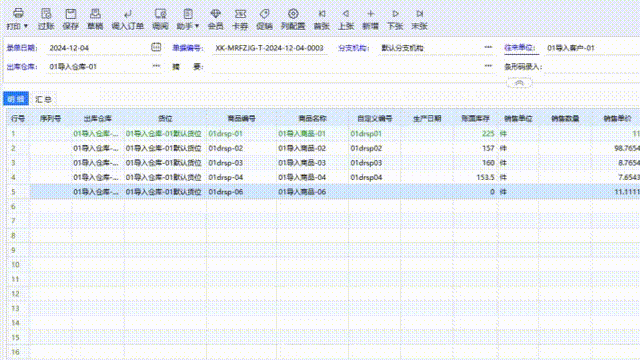Screen dimensions: 640x360
Task: Collapse the header panel with chevron button
Action: [519, 83]
